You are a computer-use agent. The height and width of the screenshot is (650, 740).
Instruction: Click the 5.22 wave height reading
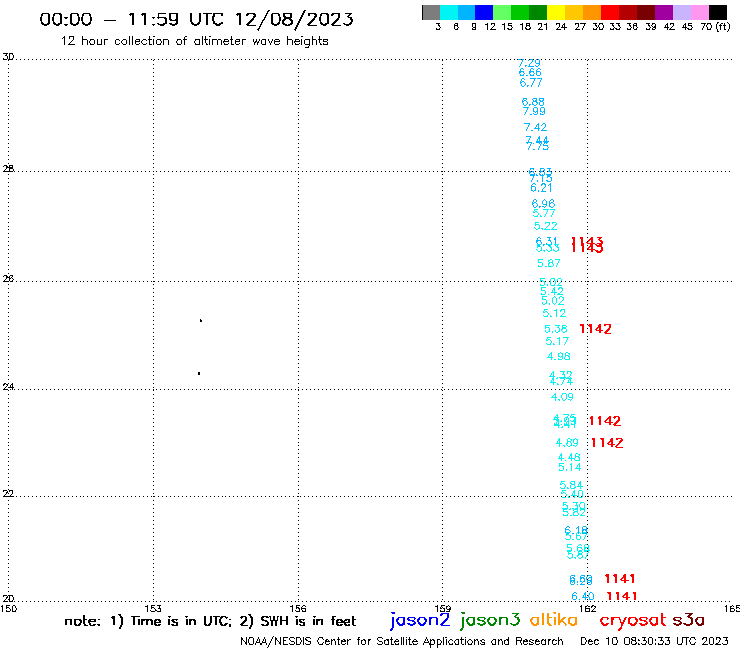click(x=546, y=226)
